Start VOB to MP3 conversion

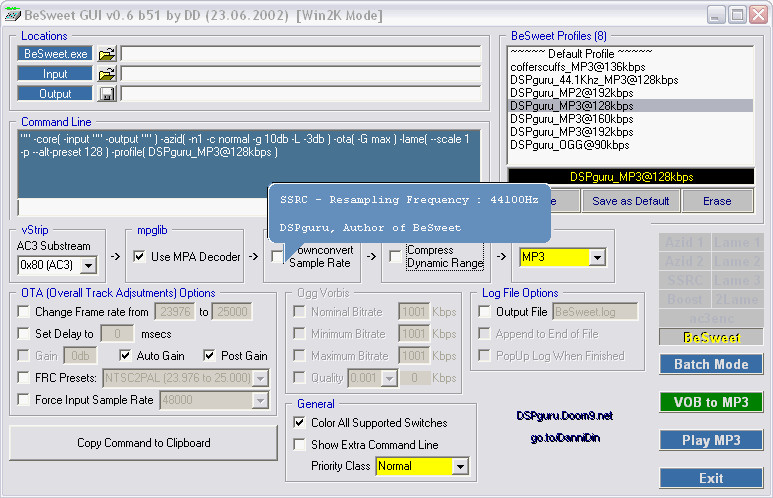coord(711,402)
